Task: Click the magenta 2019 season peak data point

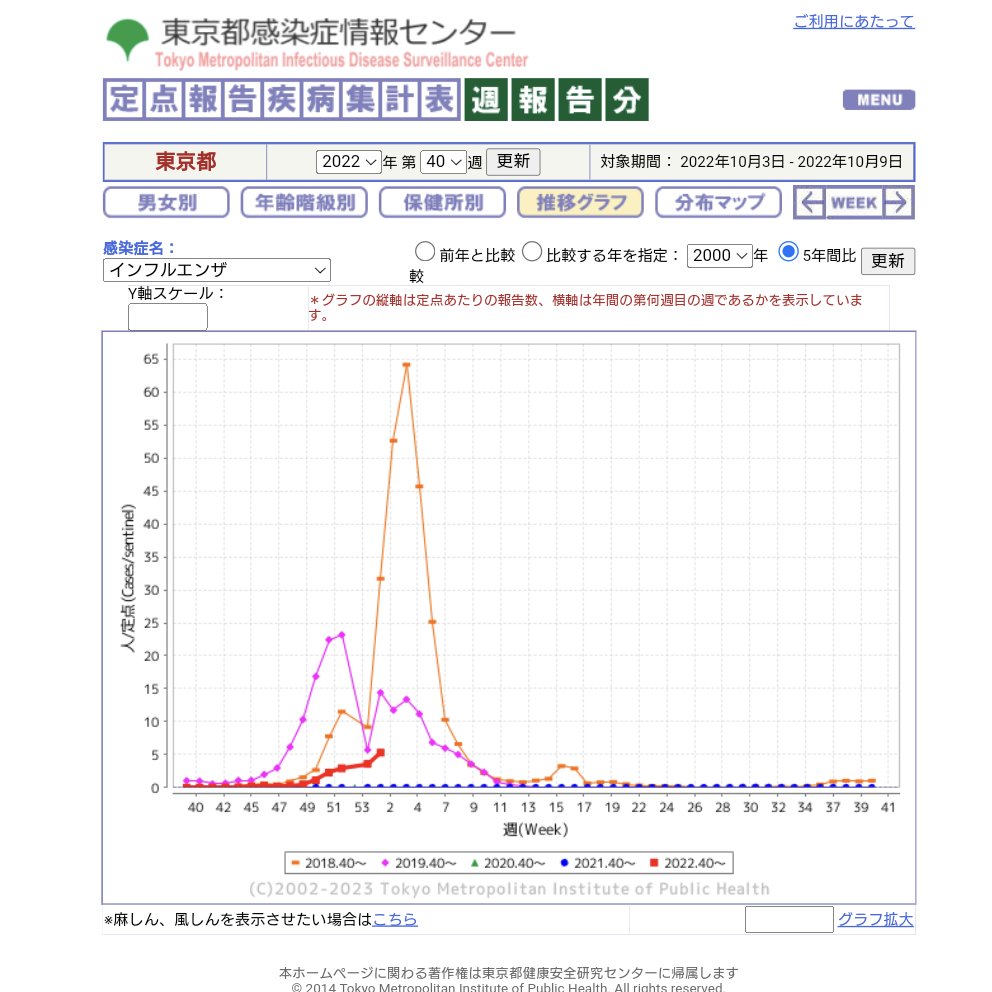Action: (342, 635)
